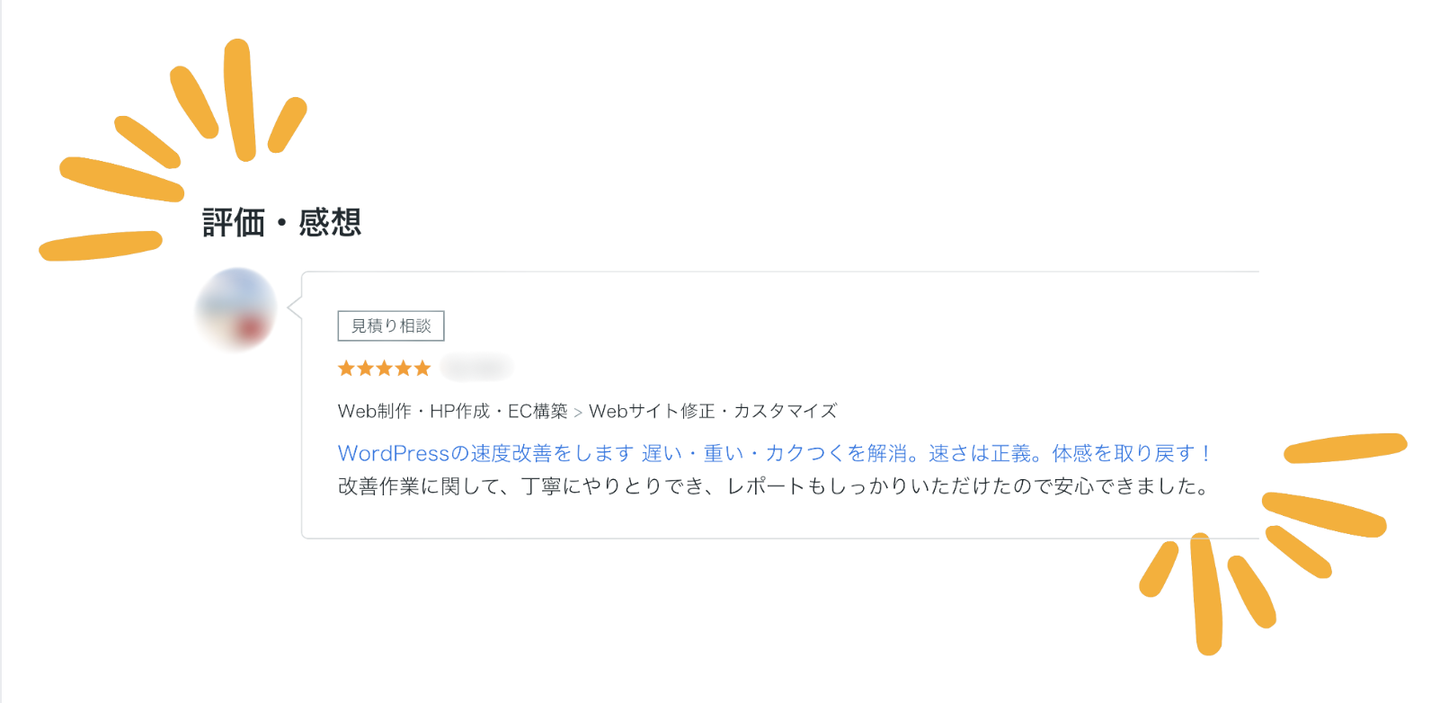Select the third rating star

tap(385, 369)
